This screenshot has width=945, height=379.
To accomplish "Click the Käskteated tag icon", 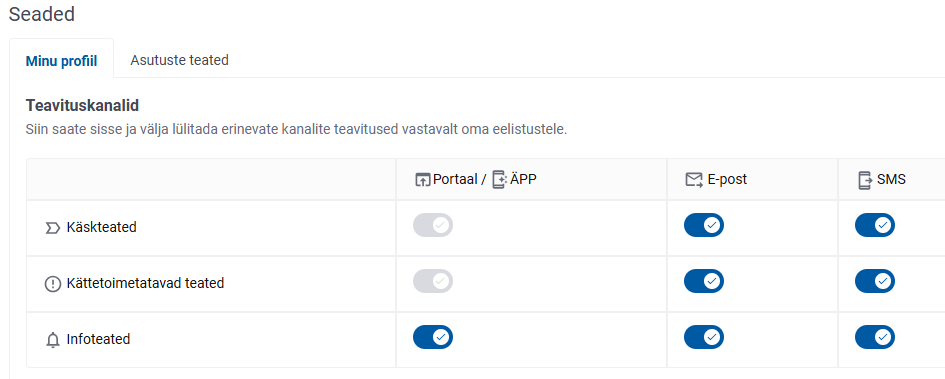I will pyautogui.click(x=53, y=228).
